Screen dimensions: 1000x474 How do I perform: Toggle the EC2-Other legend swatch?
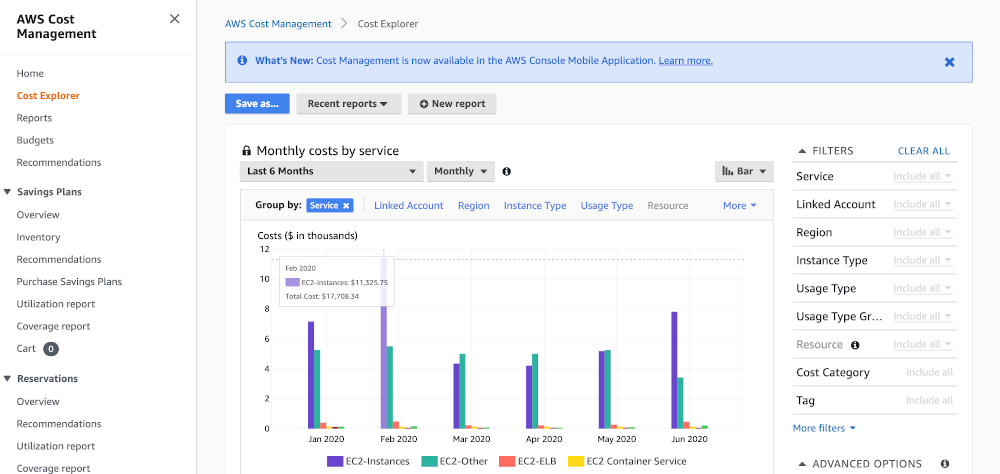[x=430, y=461]
